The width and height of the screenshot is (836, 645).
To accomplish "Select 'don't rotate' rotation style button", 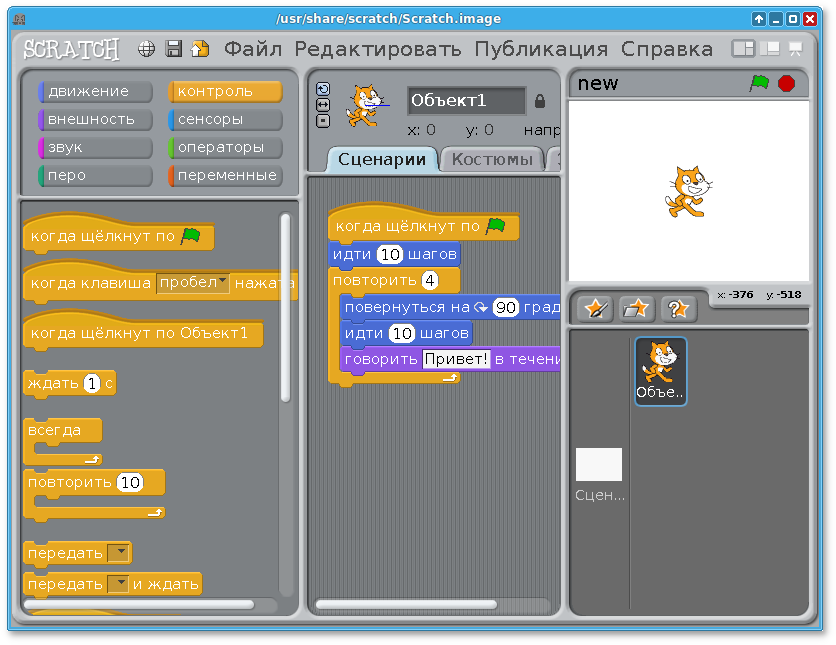I will (323, 121).
